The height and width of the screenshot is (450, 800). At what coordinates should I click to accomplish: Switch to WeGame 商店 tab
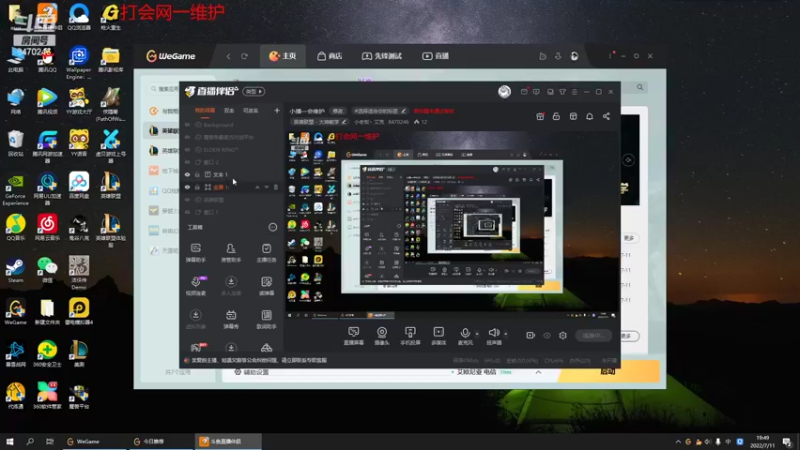330,56
